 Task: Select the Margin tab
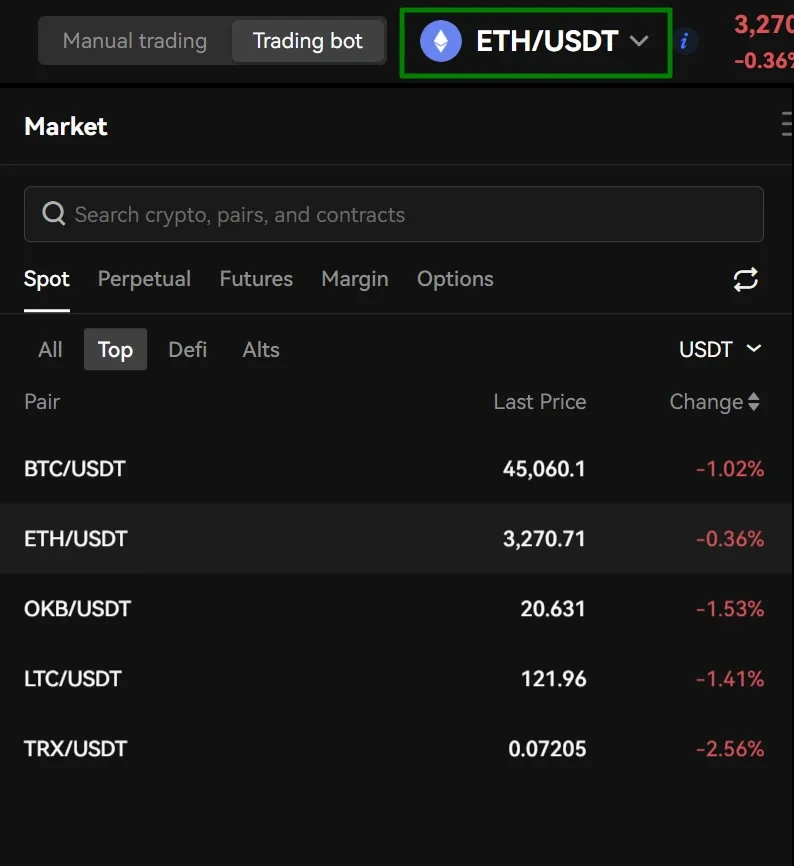pos(354,279)
